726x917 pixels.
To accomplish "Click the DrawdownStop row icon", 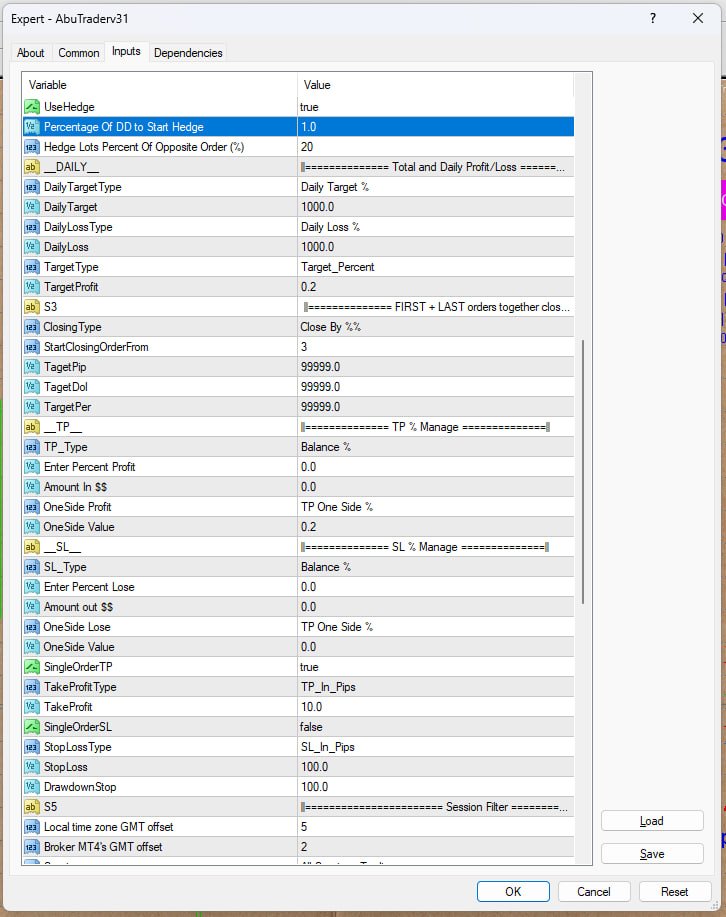I will click(32, 787).
